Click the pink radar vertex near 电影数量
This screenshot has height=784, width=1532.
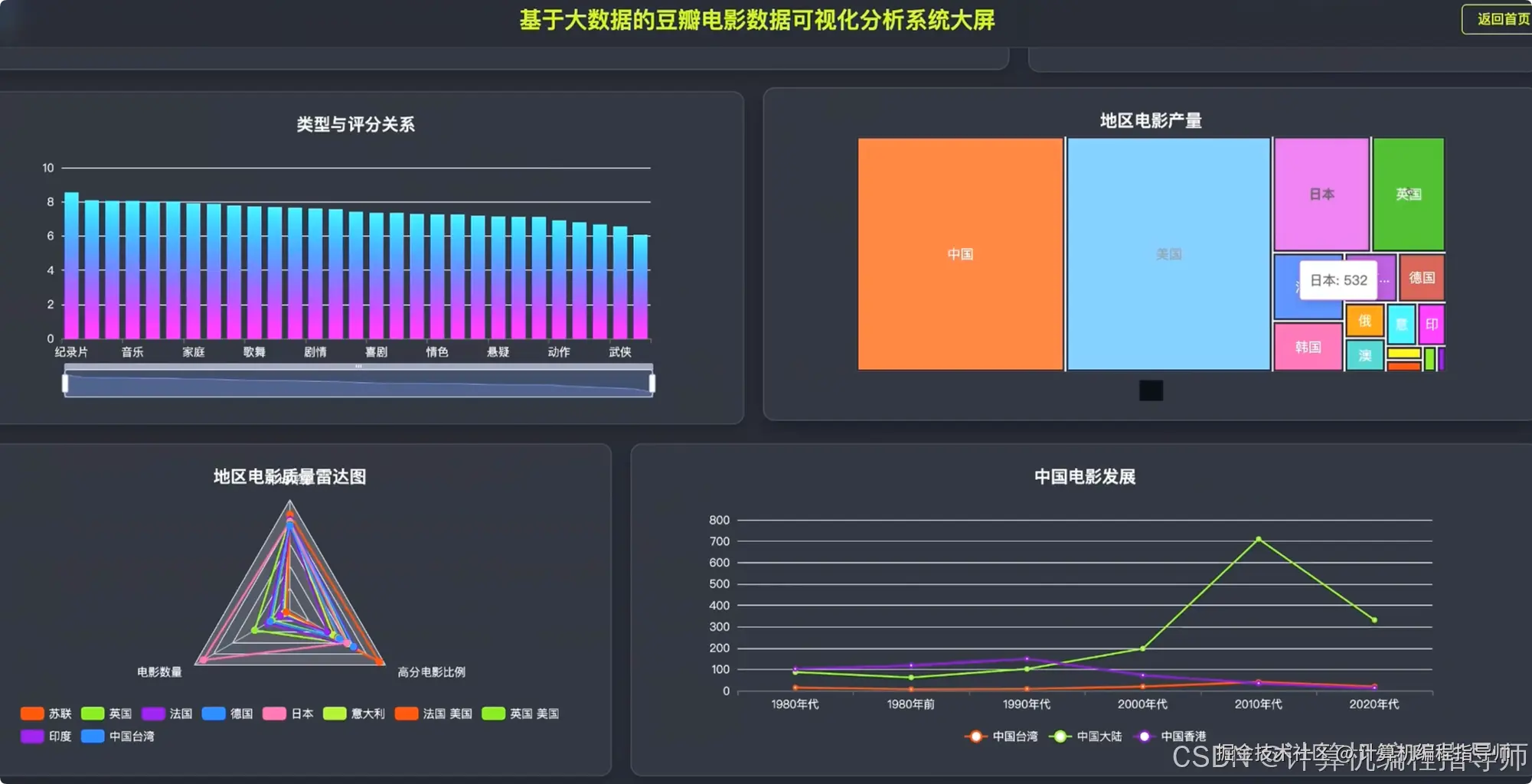point(203,660)
